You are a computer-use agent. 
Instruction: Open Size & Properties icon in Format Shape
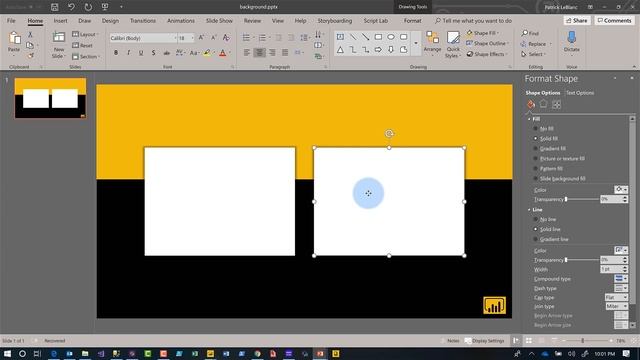pyautogui.click(x=556, y=104)
